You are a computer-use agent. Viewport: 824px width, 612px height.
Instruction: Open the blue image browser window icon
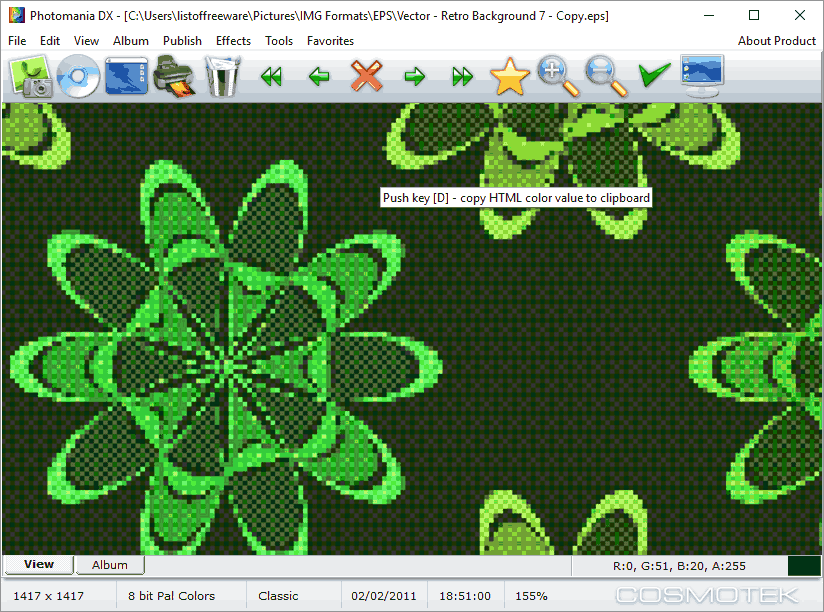(x=126, y=77)
